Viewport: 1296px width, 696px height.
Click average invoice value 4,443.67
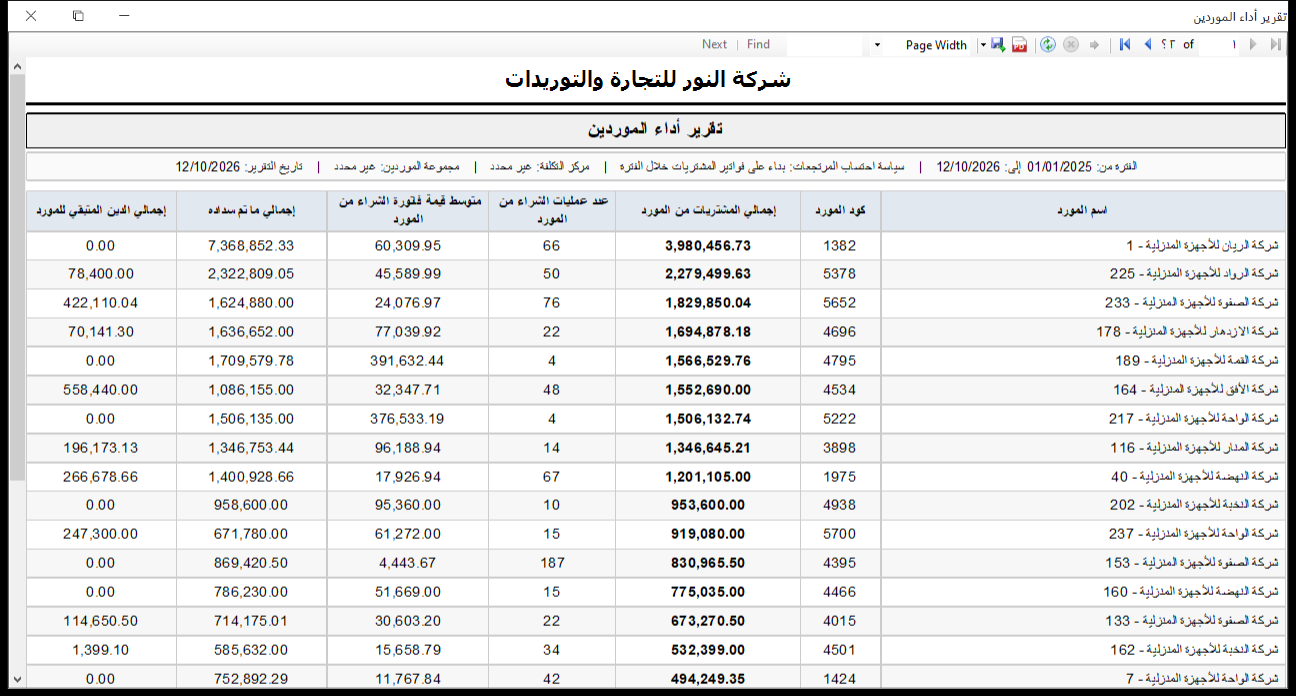click(407, 563)
